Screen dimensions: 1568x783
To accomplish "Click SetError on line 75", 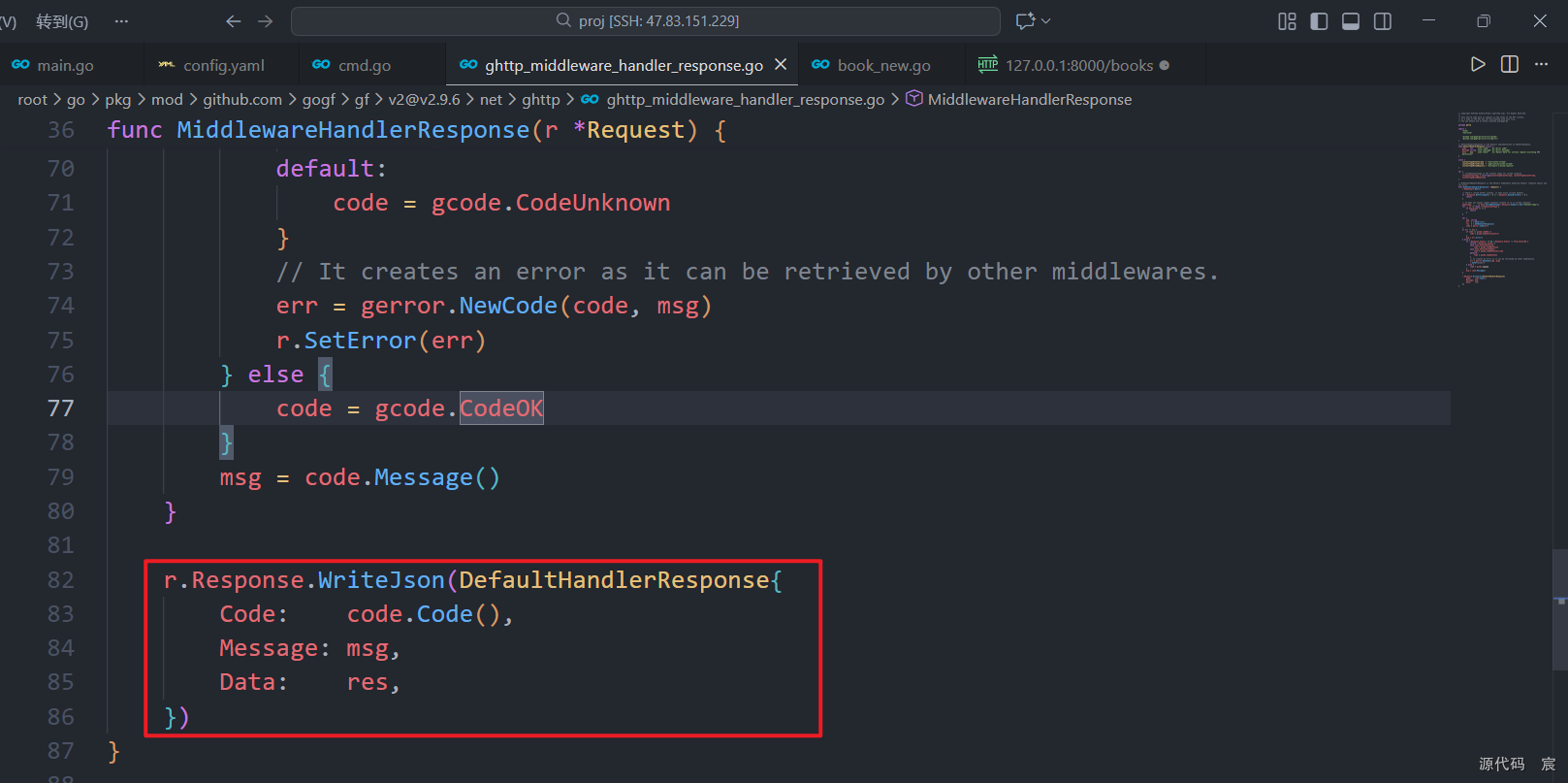I will [x=360, y=341].
